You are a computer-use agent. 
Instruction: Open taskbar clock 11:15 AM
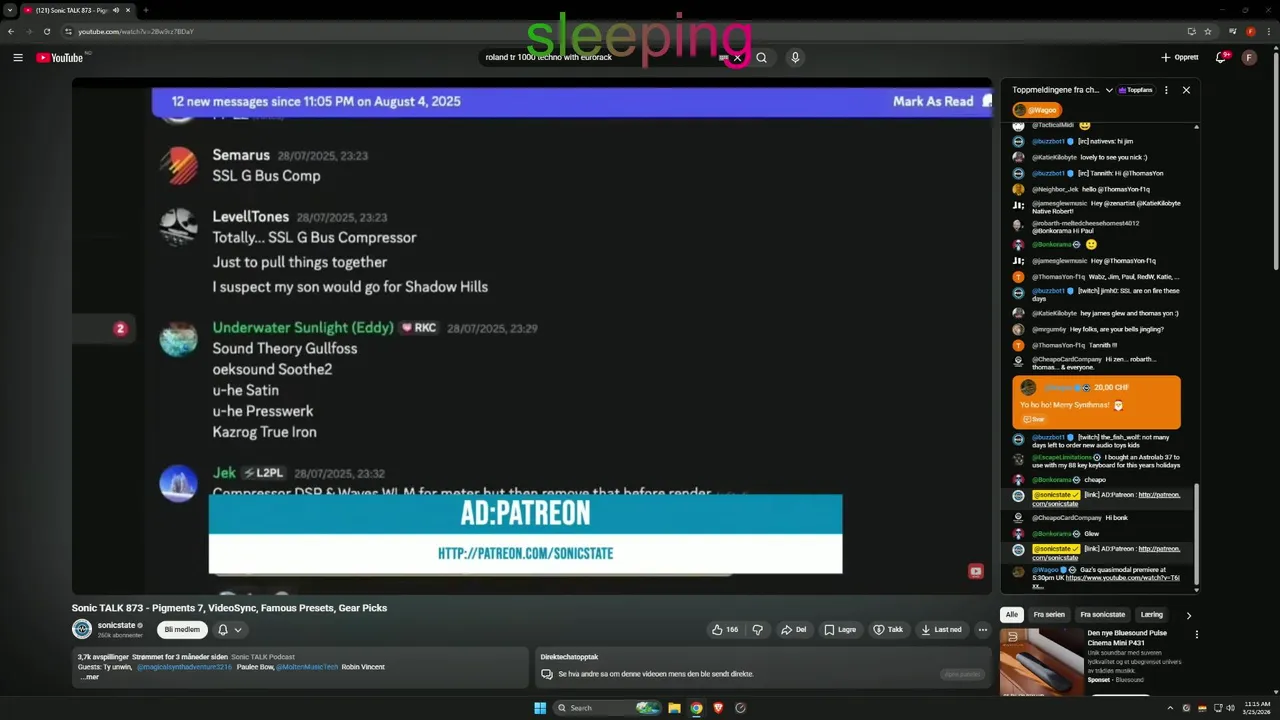coord(1256,708)
